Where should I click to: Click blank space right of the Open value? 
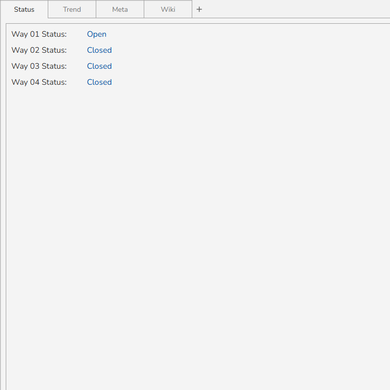point(247,34)
